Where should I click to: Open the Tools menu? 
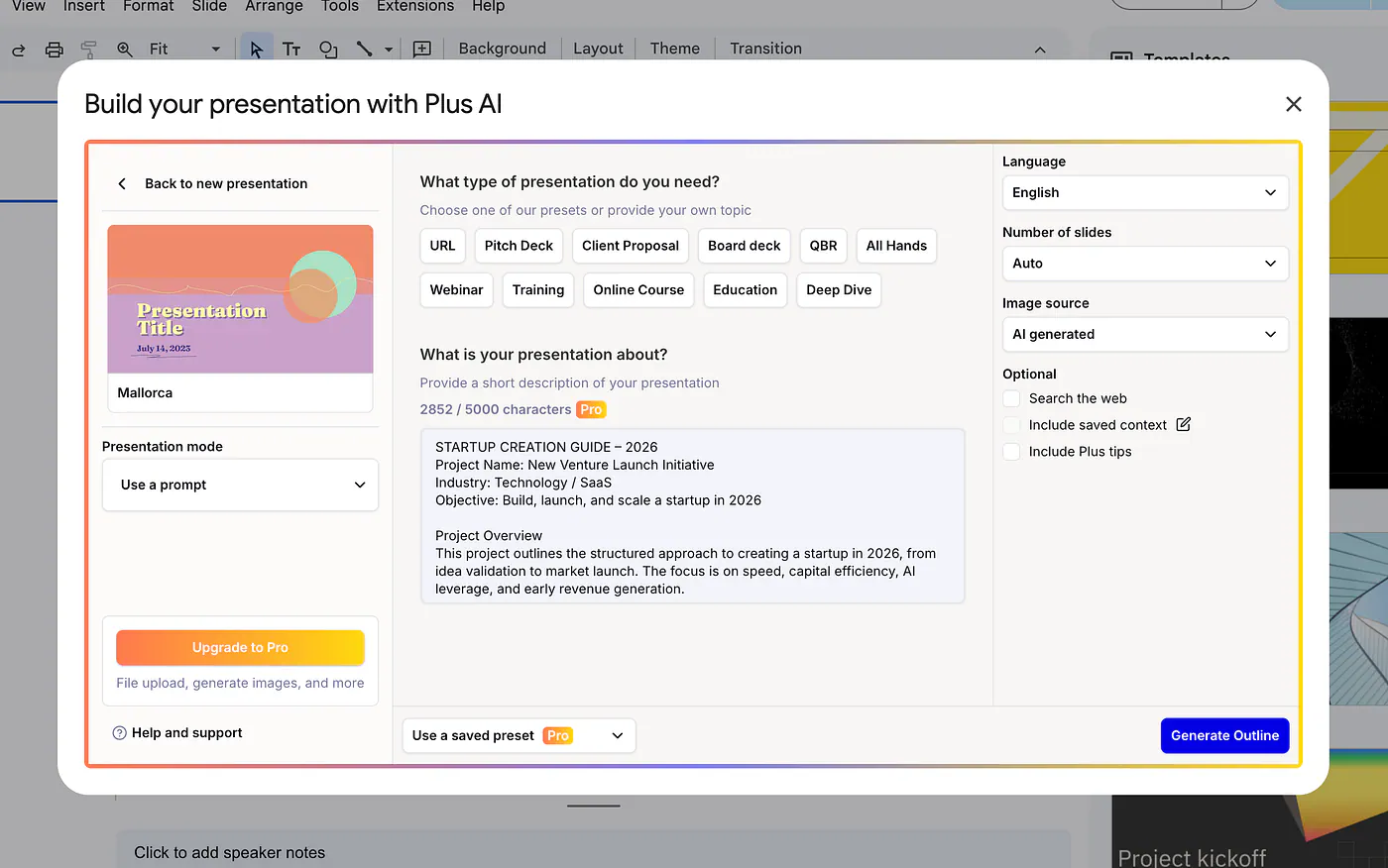(x=340, y=6)
